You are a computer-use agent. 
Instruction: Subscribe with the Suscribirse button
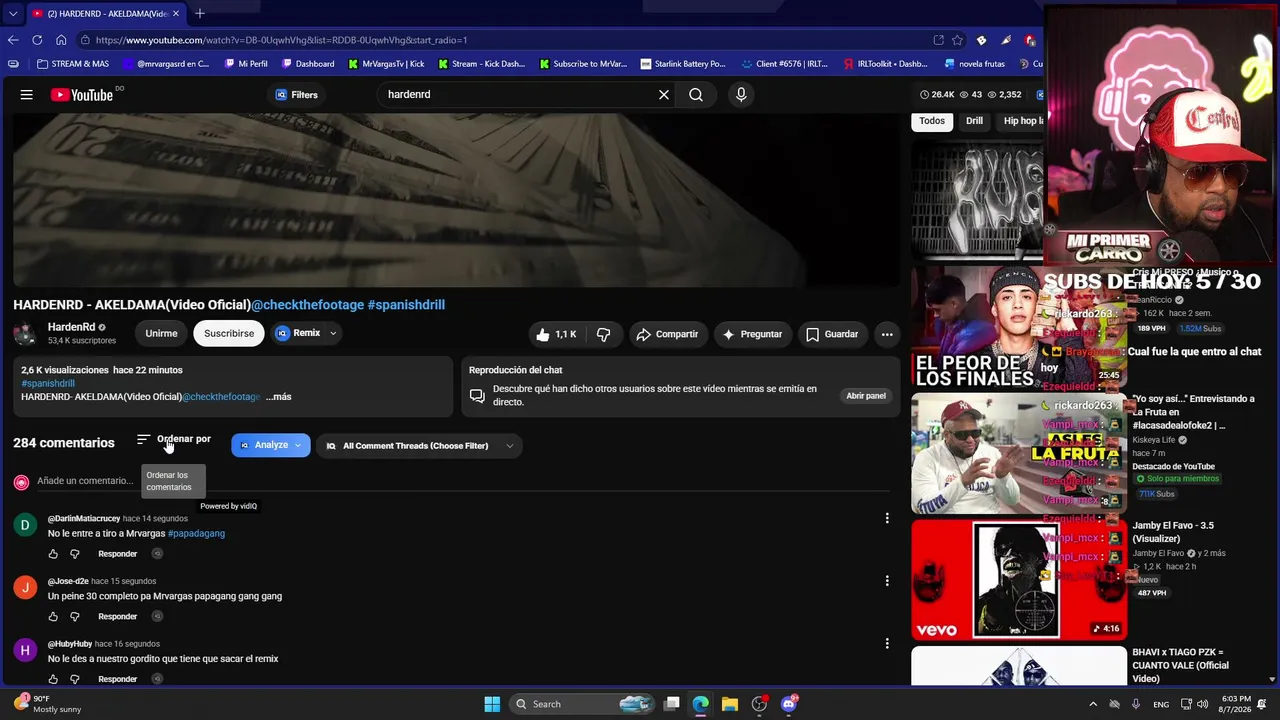[229, 334]
